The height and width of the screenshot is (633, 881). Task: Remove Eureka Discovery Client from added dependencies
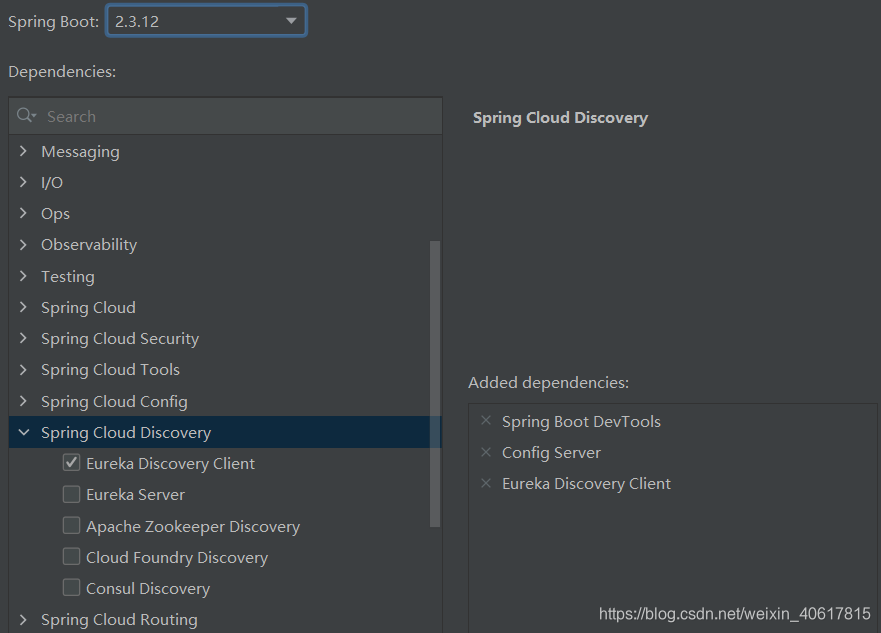(486, 483)
